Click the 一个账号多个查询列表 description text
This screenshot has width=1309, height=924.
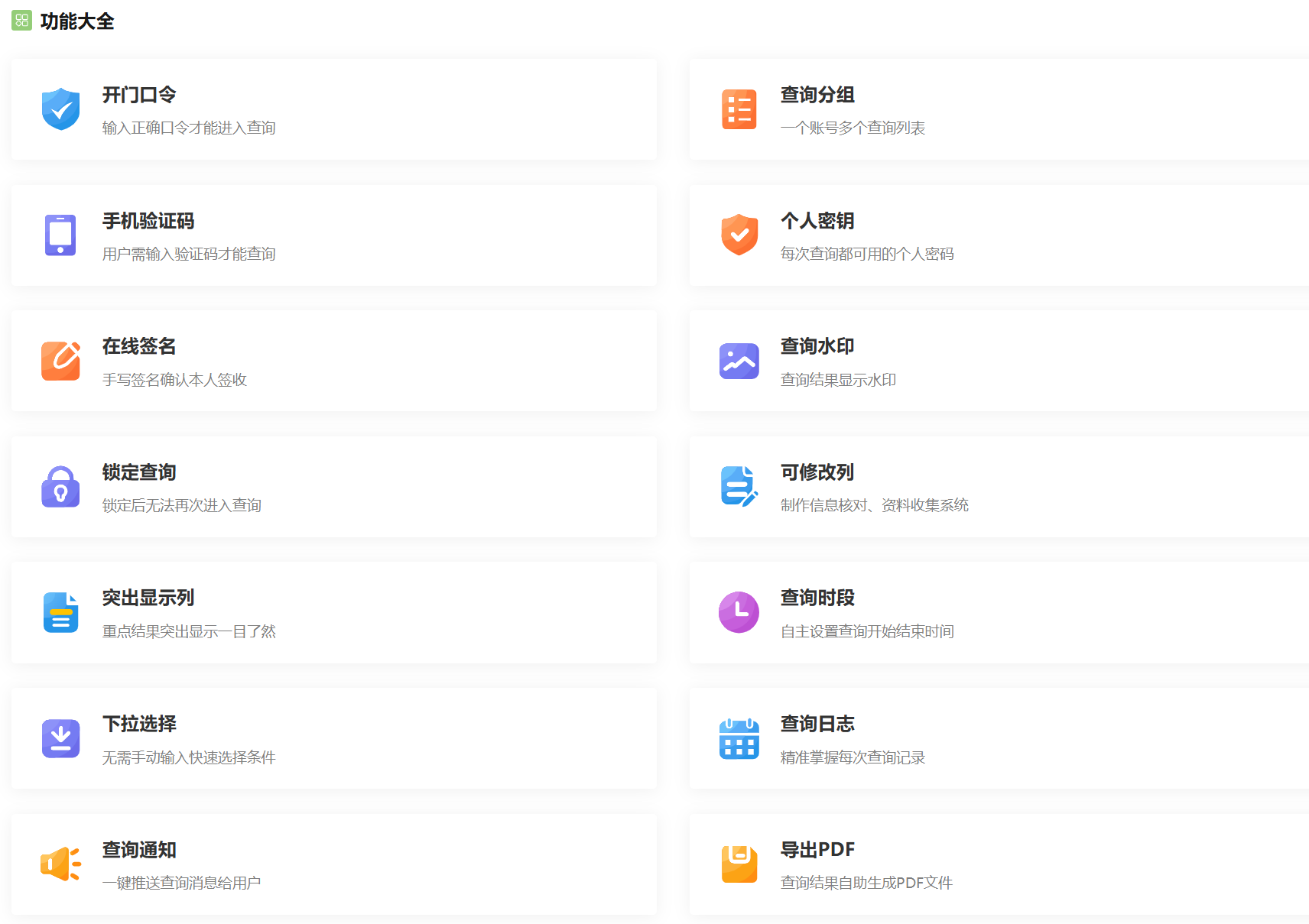click(853, 128)
